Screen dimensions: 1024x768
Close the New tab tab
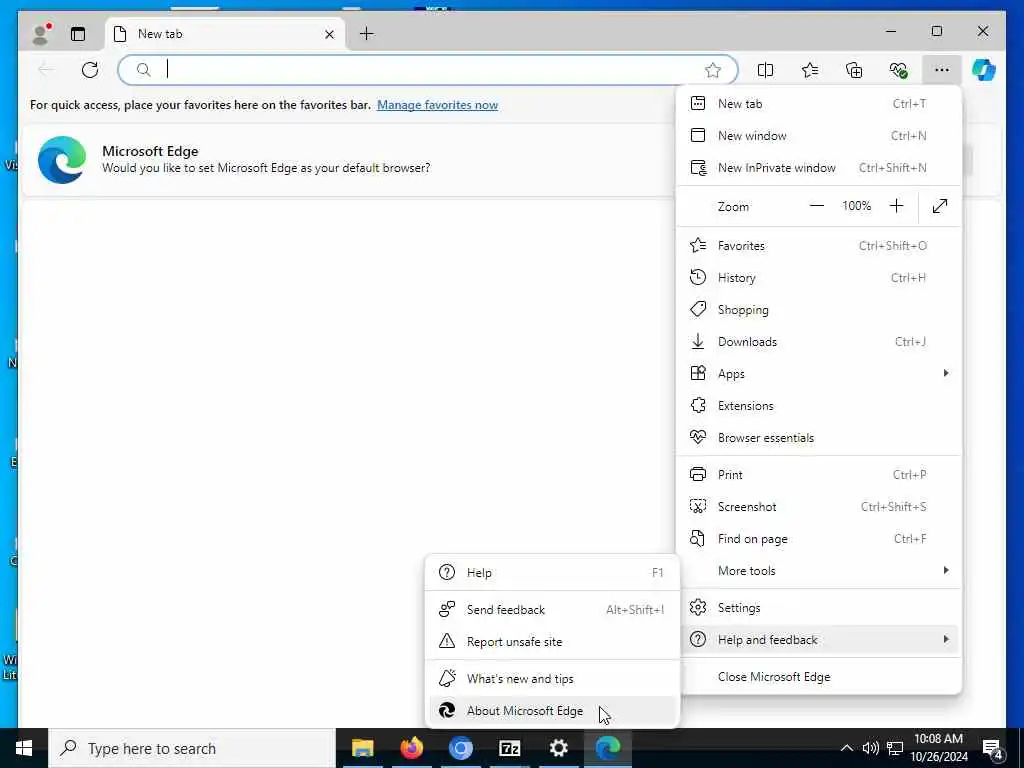329,34
